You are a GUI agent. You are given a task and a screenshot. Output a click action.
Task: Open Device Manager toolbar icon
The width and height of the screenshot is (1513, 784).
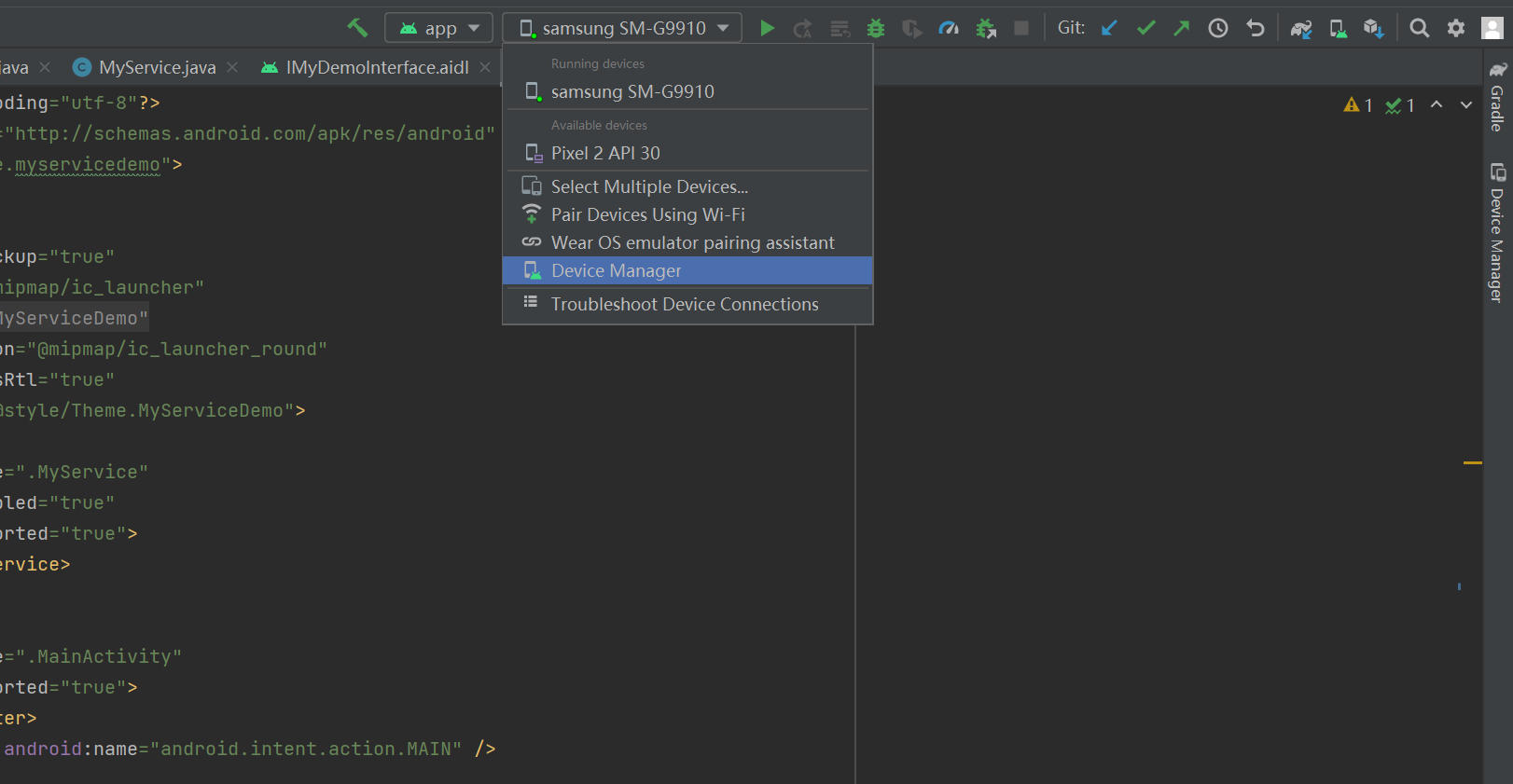point(1338,29)
